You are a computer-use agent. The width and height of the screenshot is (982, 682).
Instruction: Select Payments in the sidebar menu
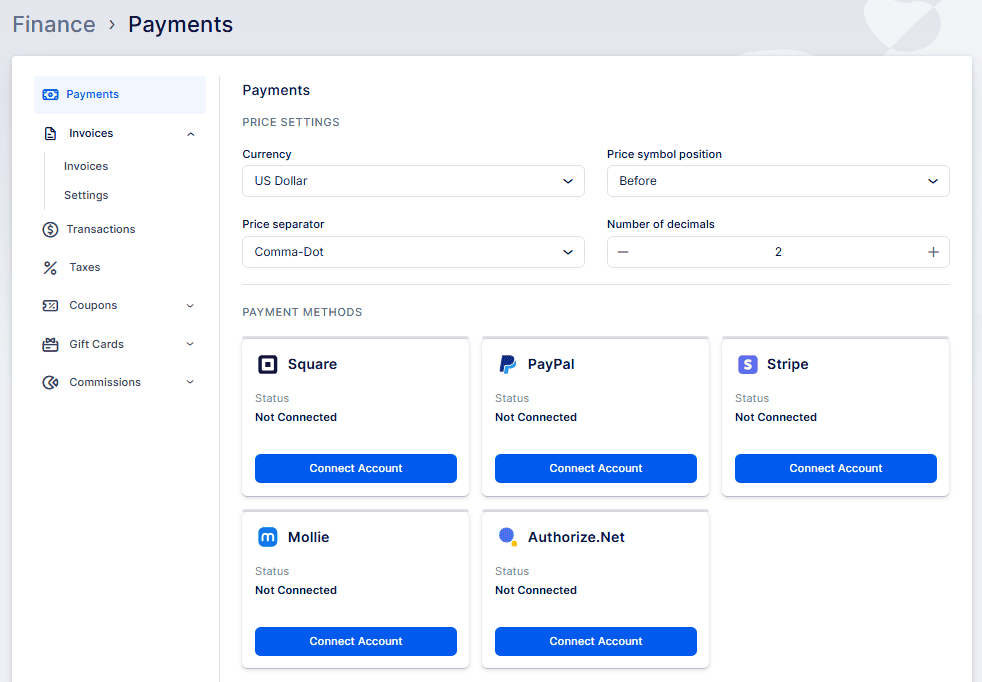point(120,95)
